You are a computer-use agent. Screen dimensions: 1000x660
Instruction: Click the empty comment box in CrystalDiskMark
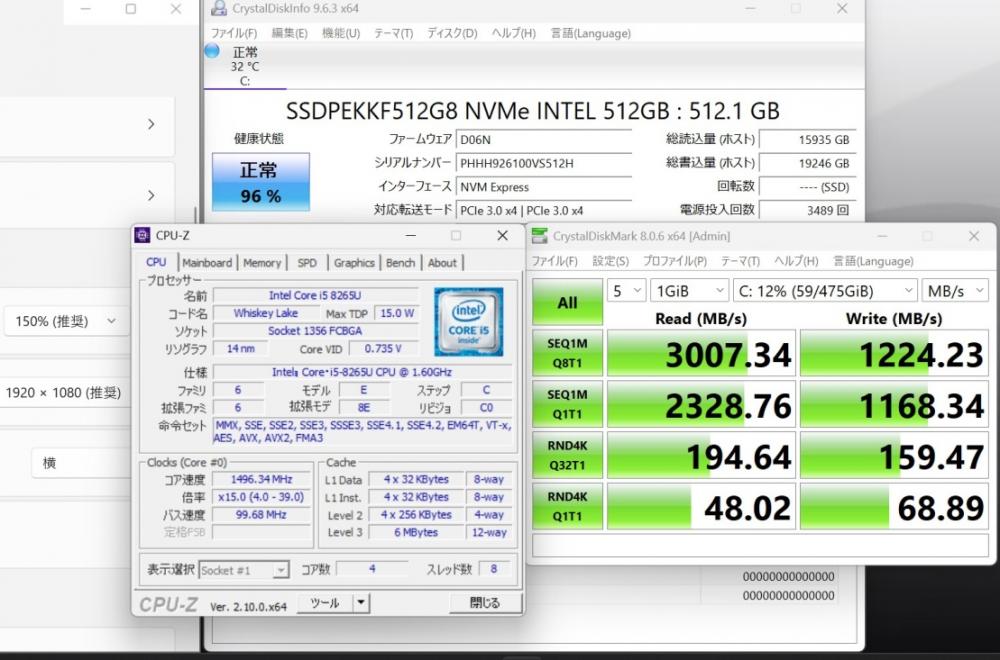(760, 545)
